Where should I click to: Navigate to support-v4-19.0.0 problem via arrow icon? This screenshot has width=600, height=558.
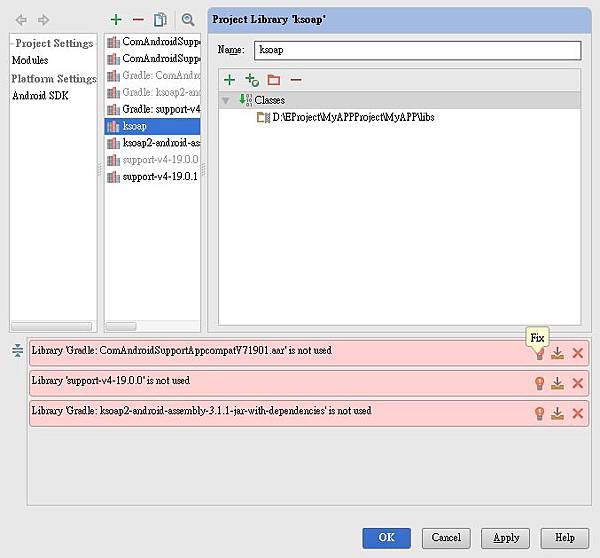click(x=558, y=383)
